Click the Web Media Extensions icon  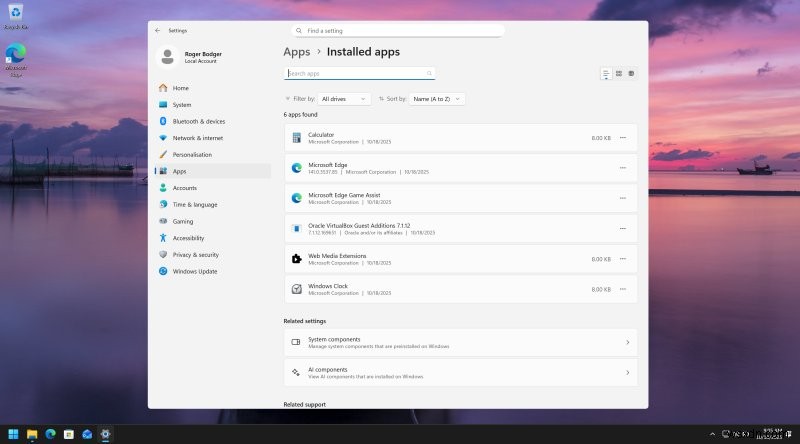296,259
